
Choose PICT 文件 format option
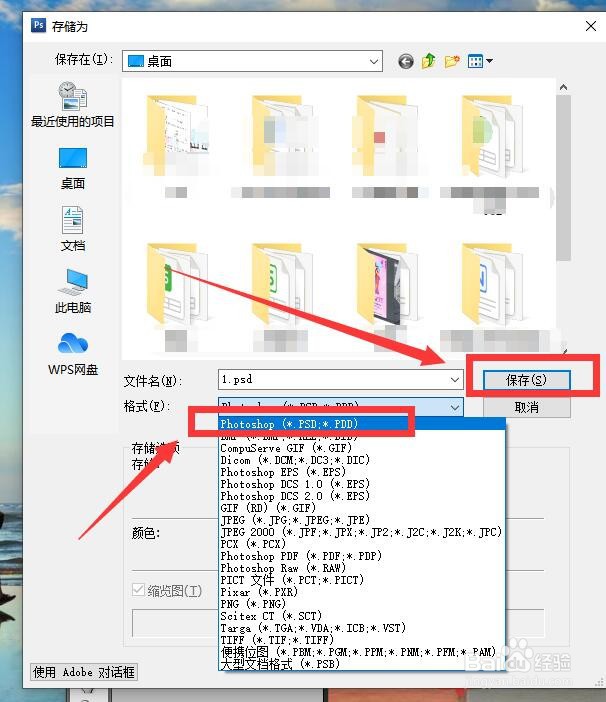point(362,580)
